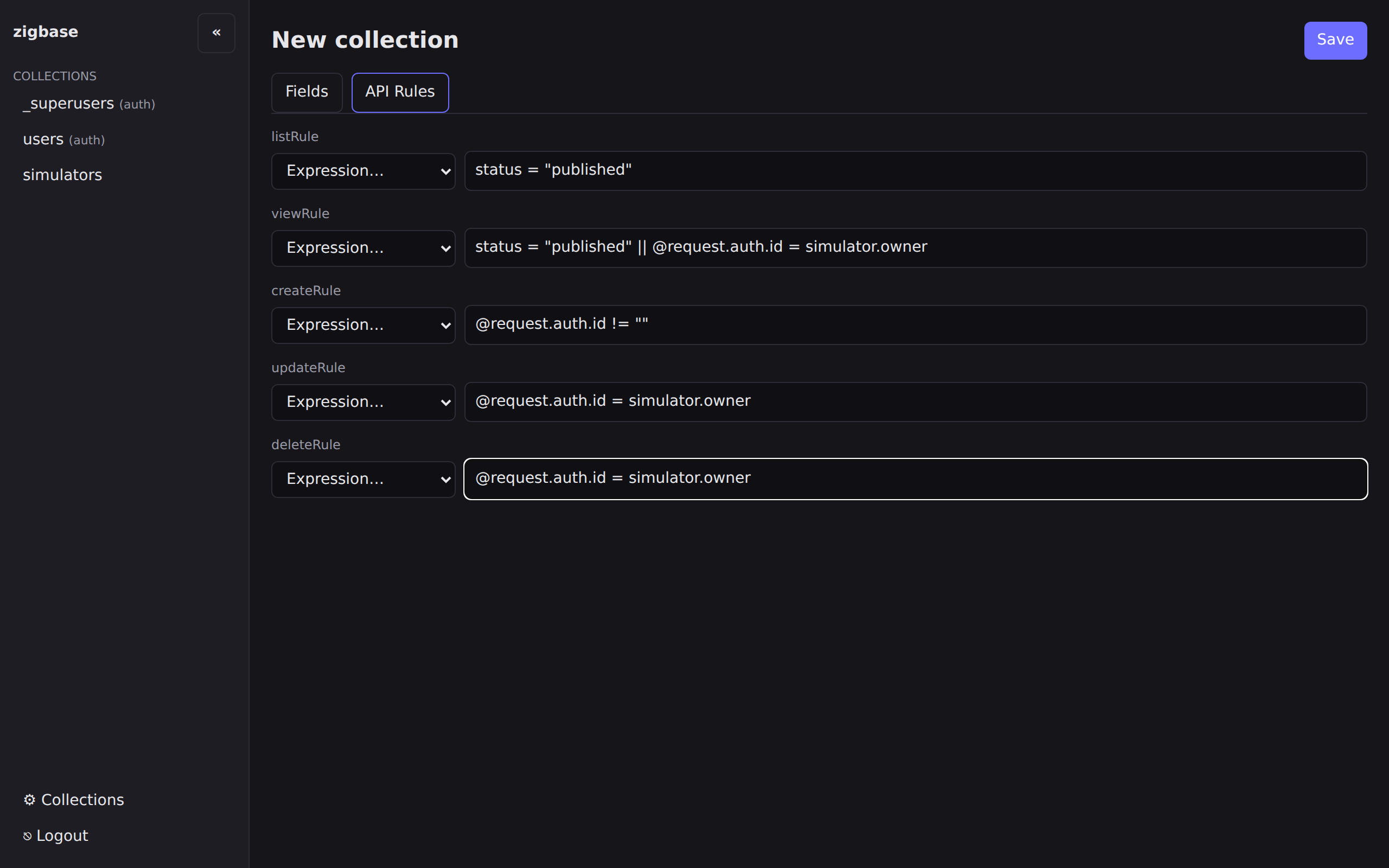Open the createRule Expression dropdown
Screen dimensions: 1389x868
(x=364, y=325)
